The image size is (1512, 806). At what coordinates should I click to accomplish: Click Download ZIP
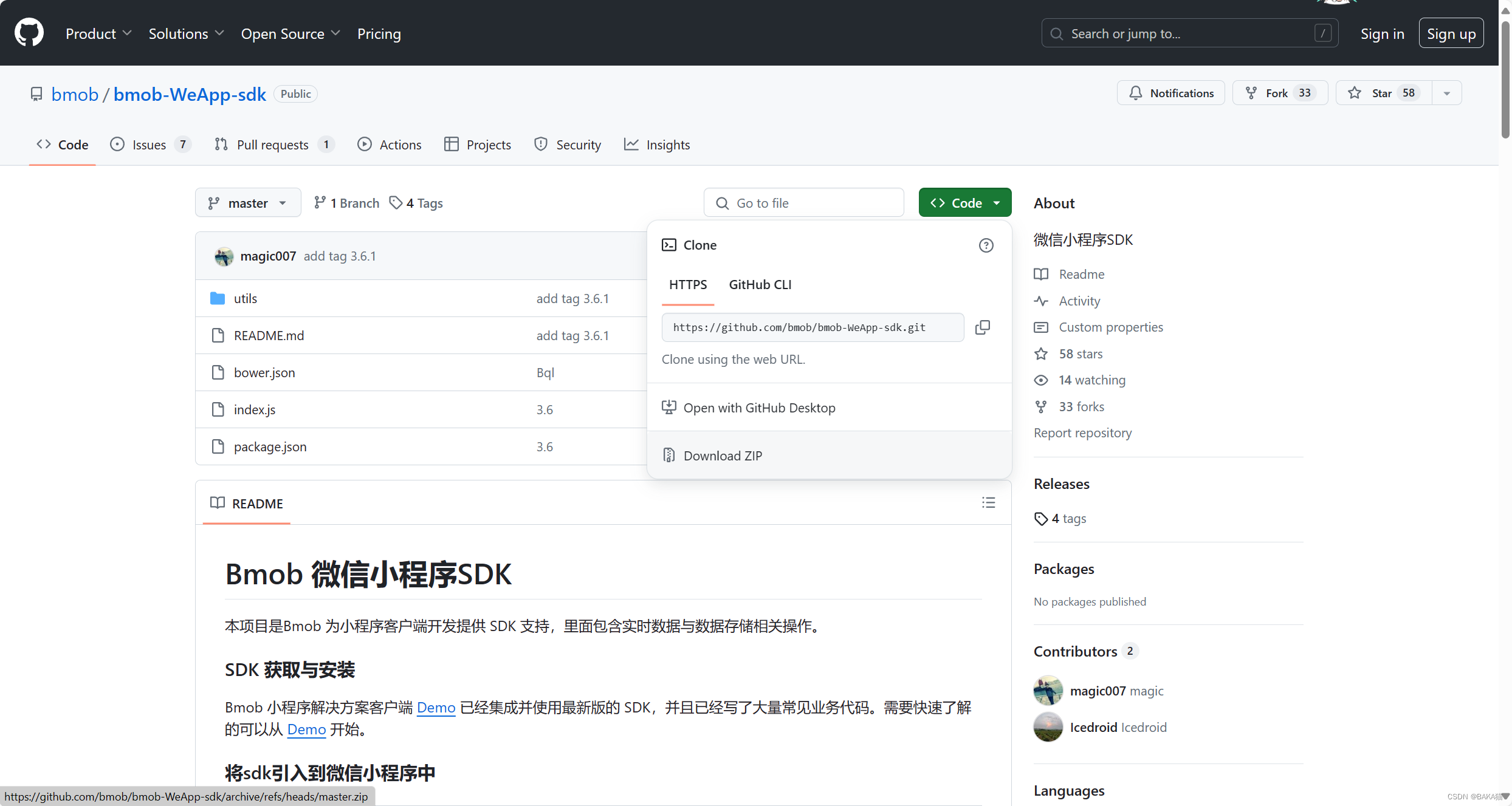tap(722, 456)
